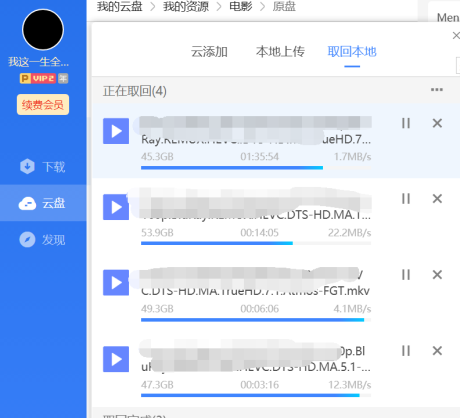460x418 pixels.
Task: Click the 续费会员 renew button
Action: (x=43, y=105)
